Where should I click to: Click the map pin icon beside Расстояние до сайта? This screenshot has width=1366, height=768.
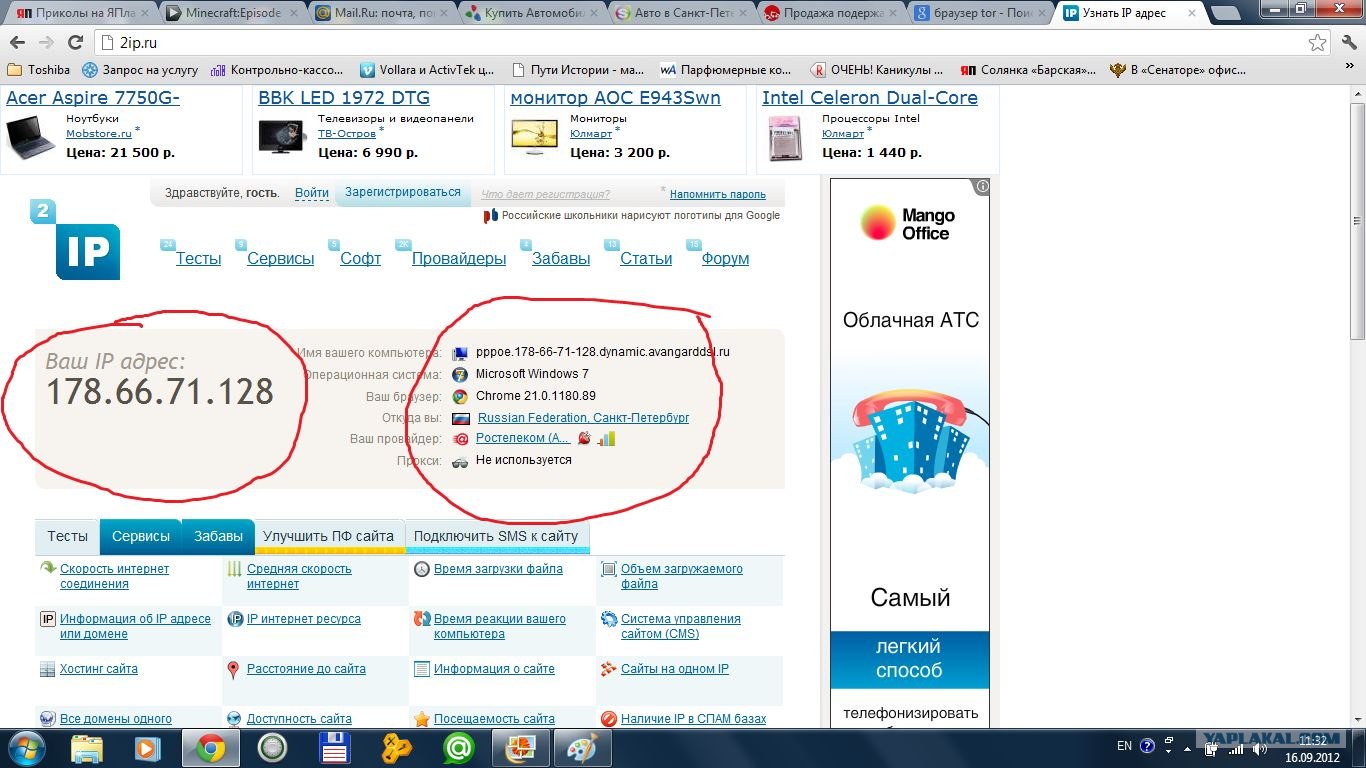click(x=234, y=669)
